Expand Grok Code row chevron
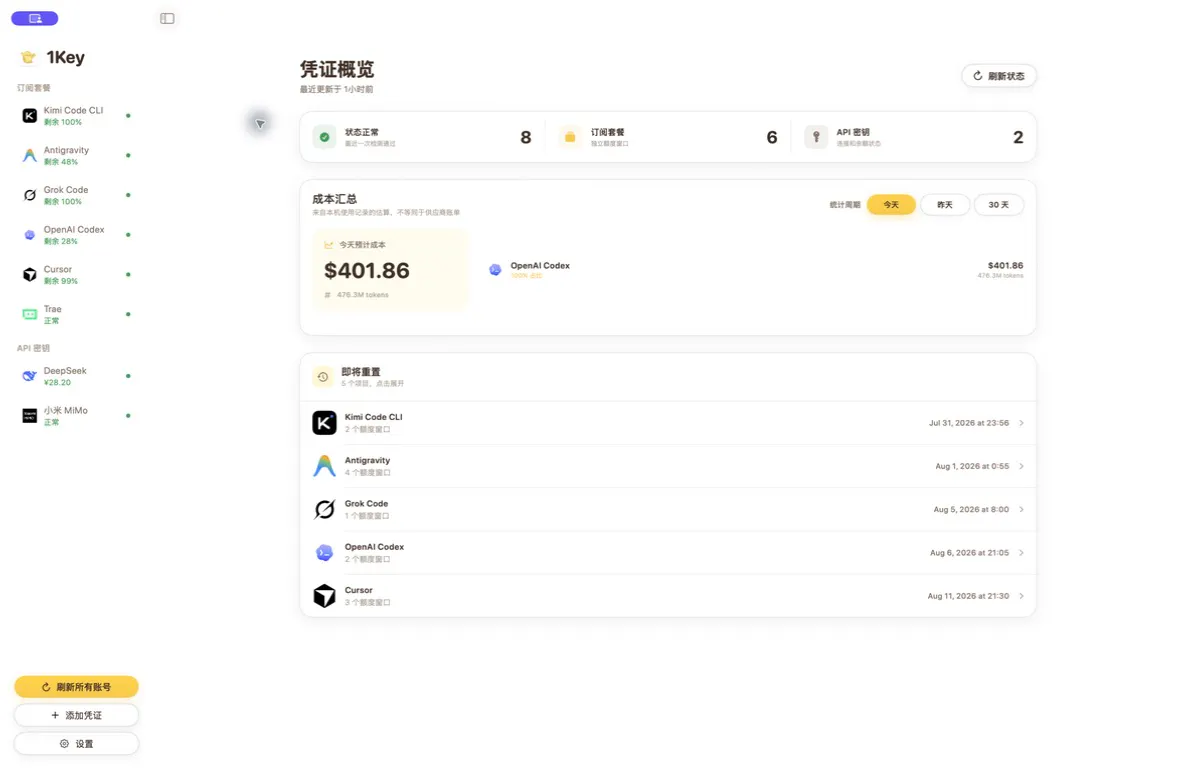The width and height of the screenshot is (1189, 768). pos(1021,509)
